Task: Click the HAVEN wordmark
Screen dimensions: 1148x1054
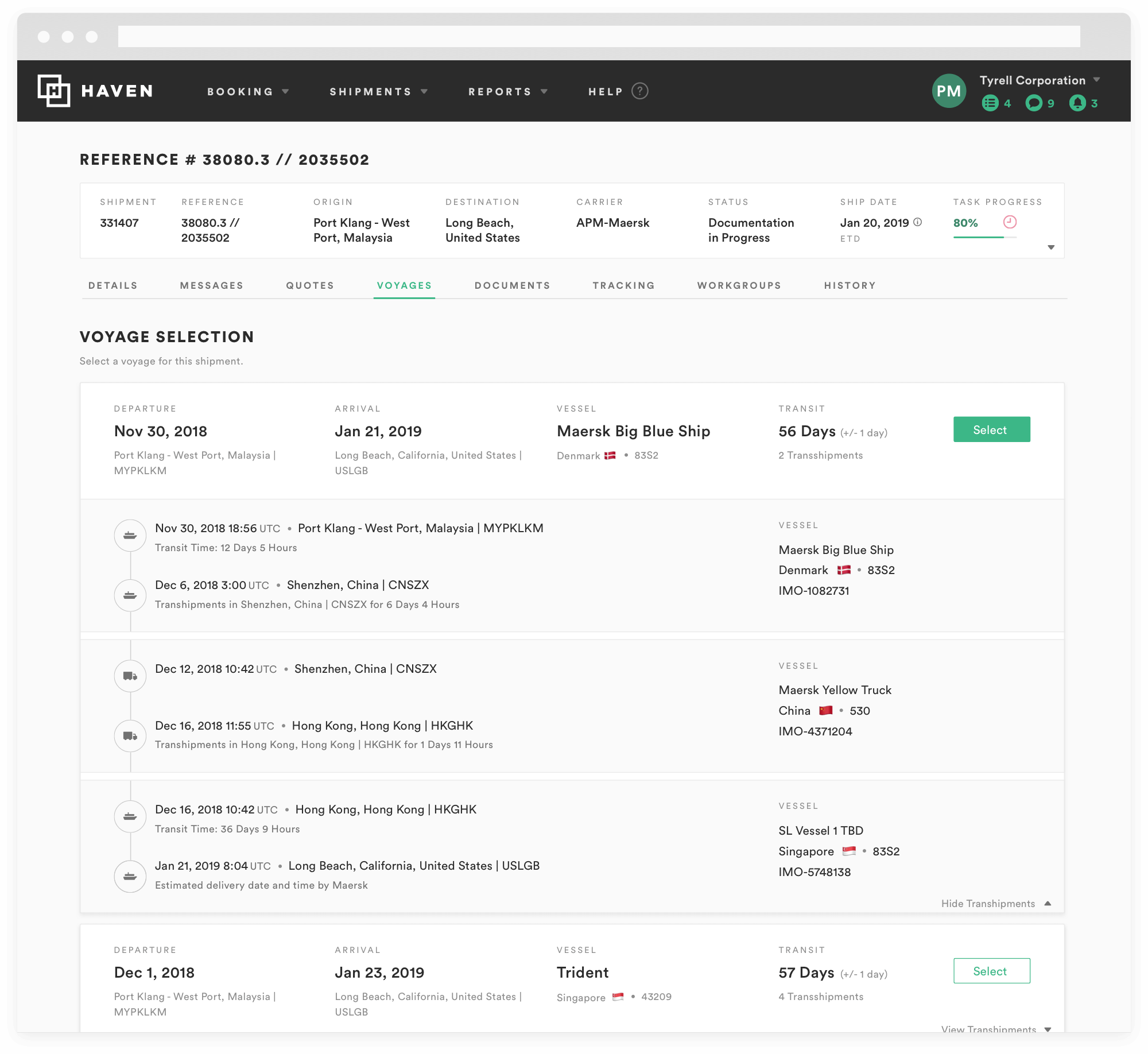Action: tap(117, 91)
